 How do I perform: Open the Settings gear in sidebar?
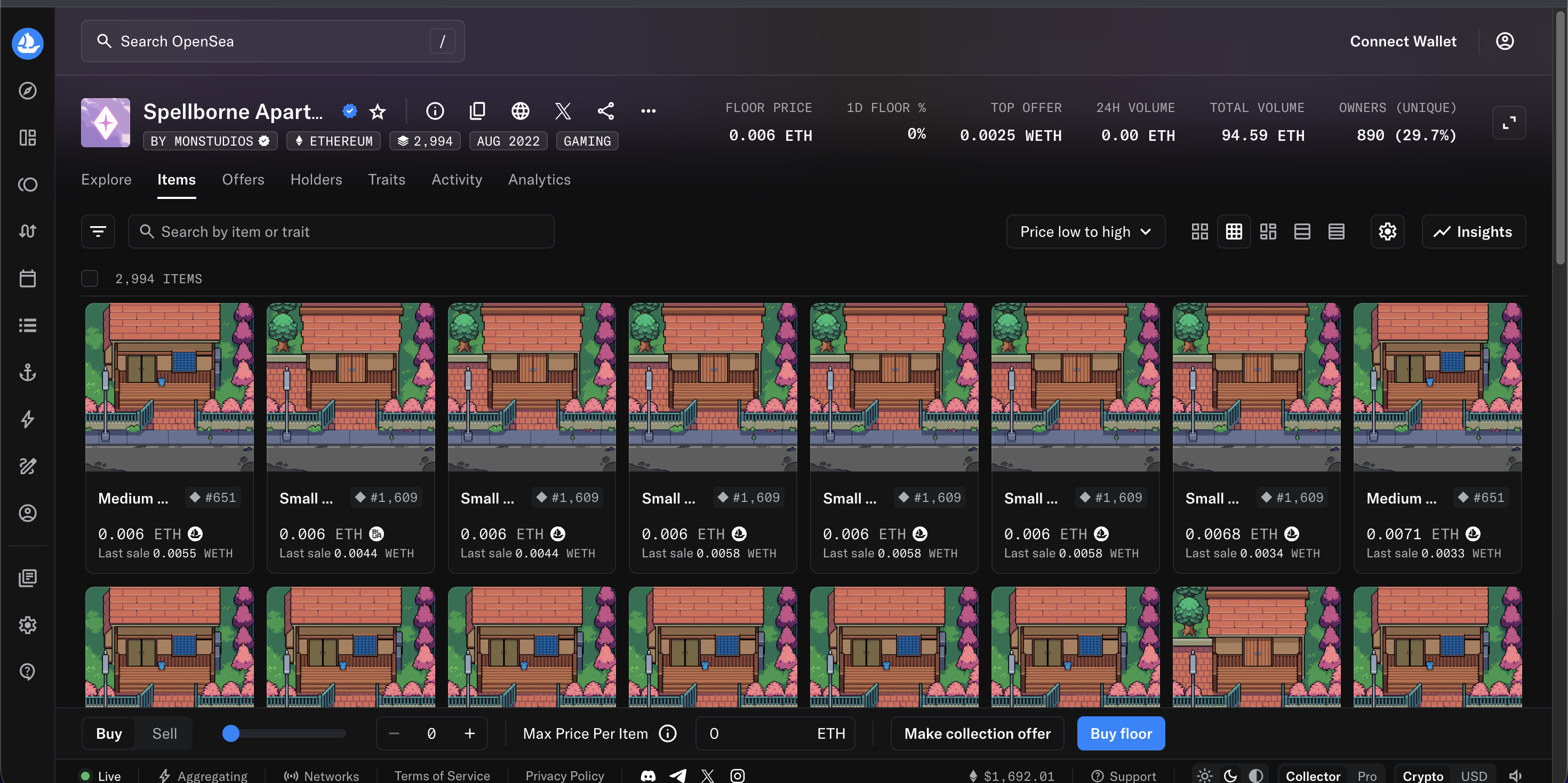coord(27,625)
